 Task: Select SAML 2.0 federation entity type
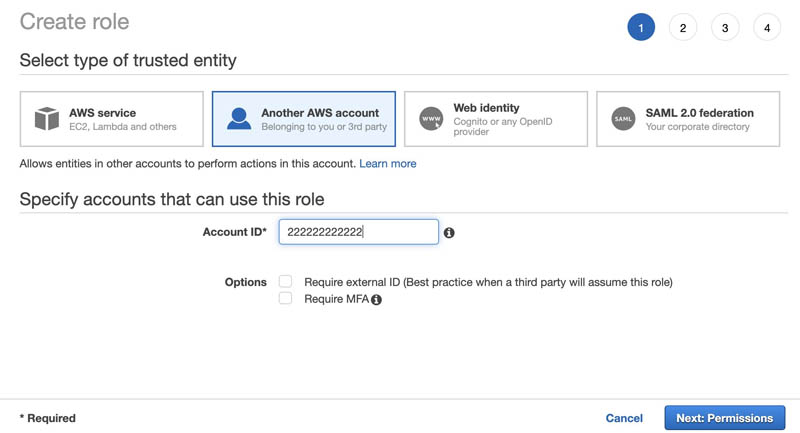(x=688, y=119)
